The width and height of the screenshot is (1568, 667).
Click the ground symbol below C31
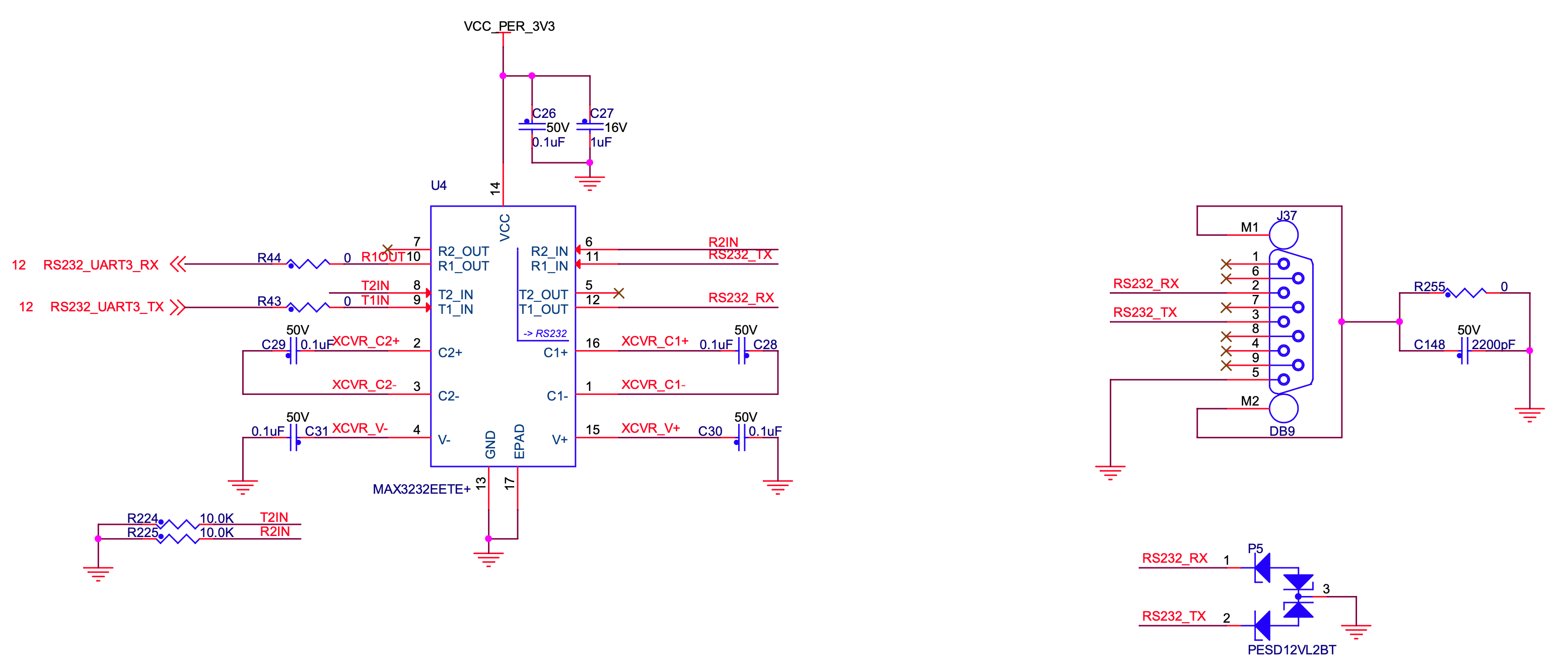coord(242,487)
